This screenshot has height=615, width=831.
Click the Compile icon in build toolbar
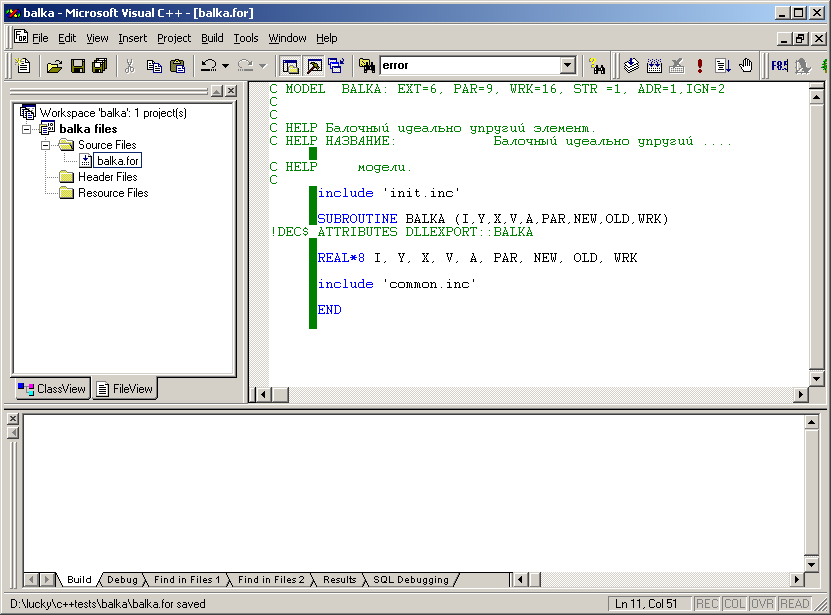coord(632,66)
